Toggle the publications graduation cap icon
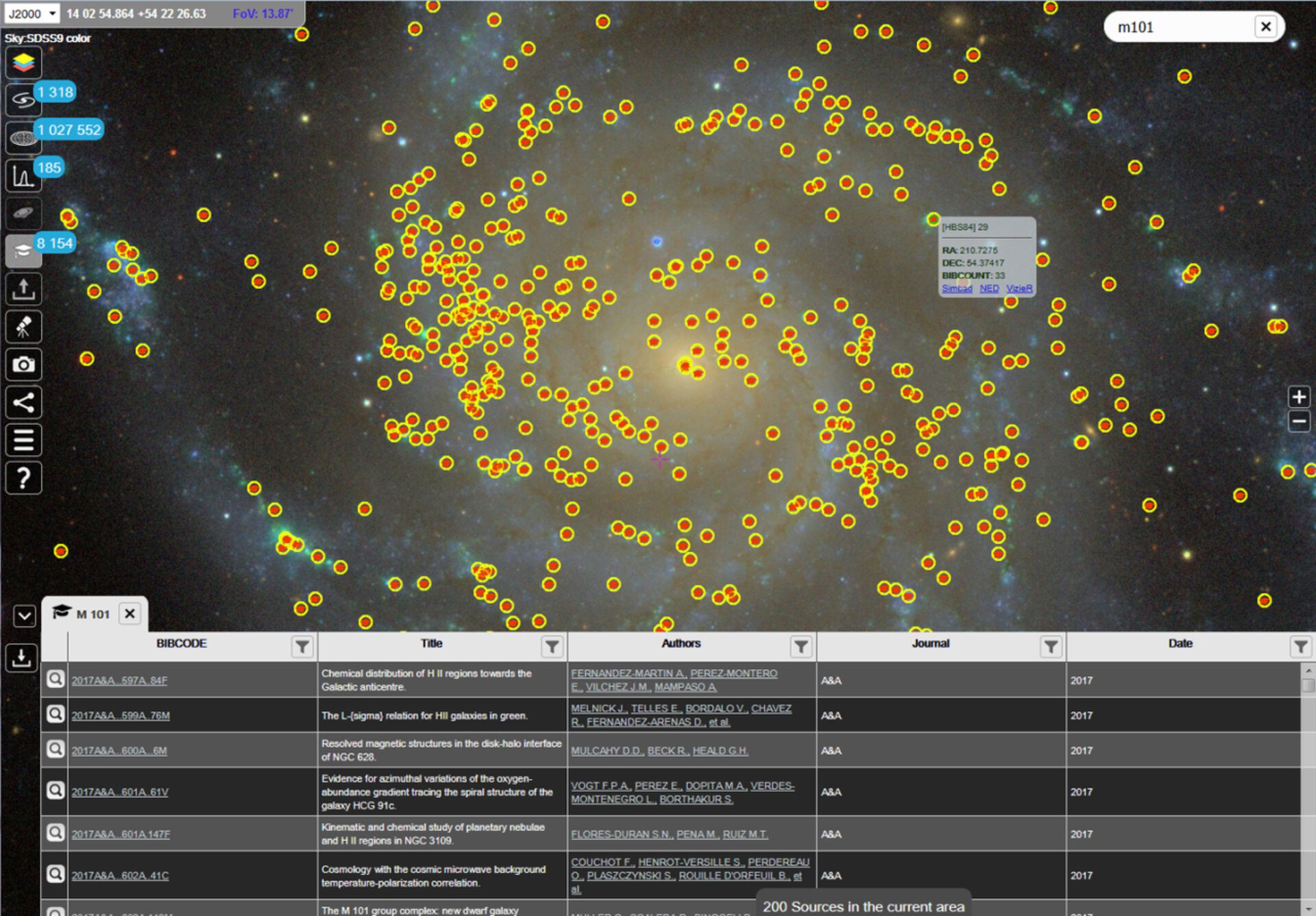This screenshot has height=916, width=1316. (23, 251)
